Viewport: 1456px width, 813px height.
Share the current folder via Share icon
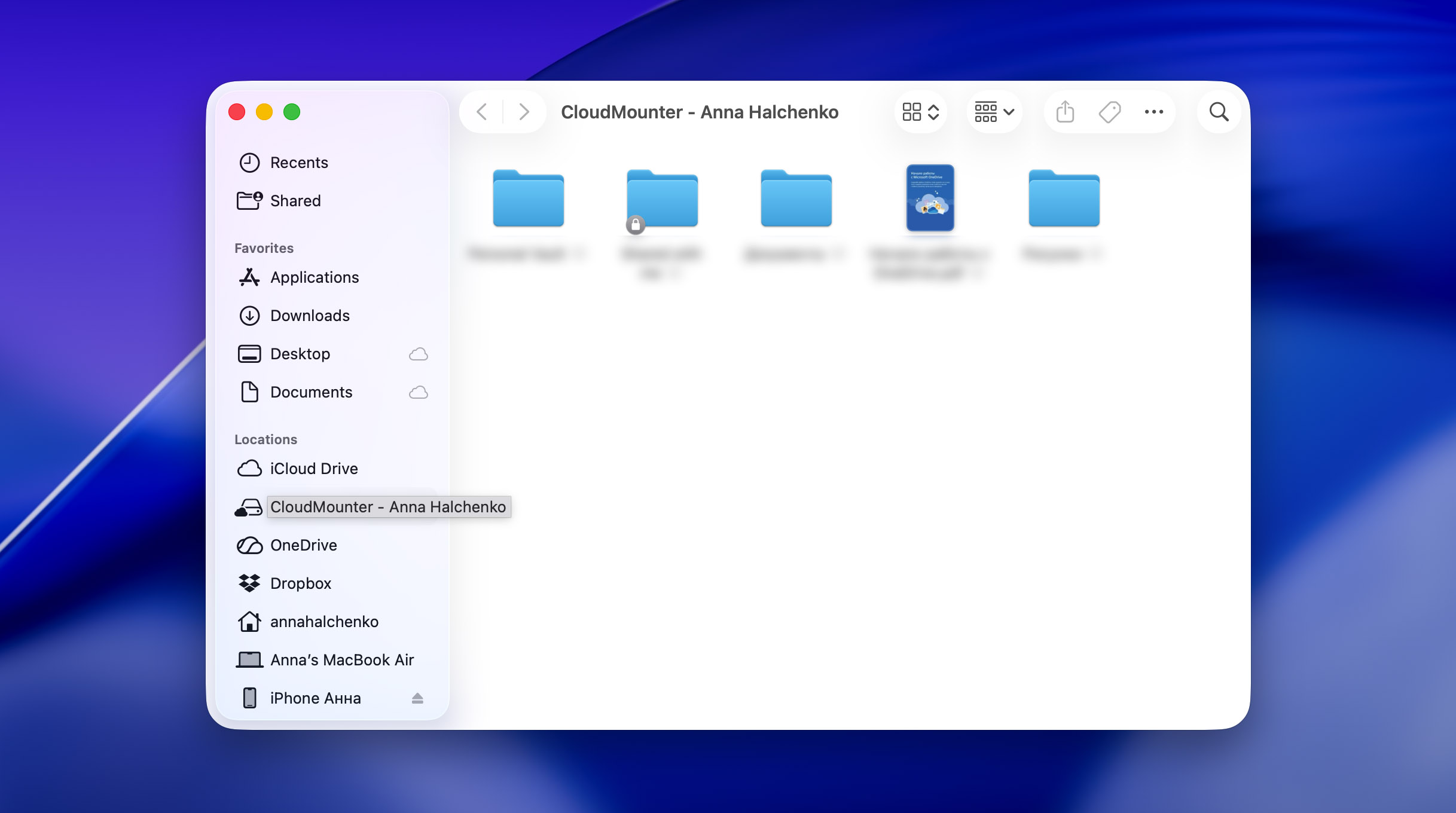(1064, 111)
